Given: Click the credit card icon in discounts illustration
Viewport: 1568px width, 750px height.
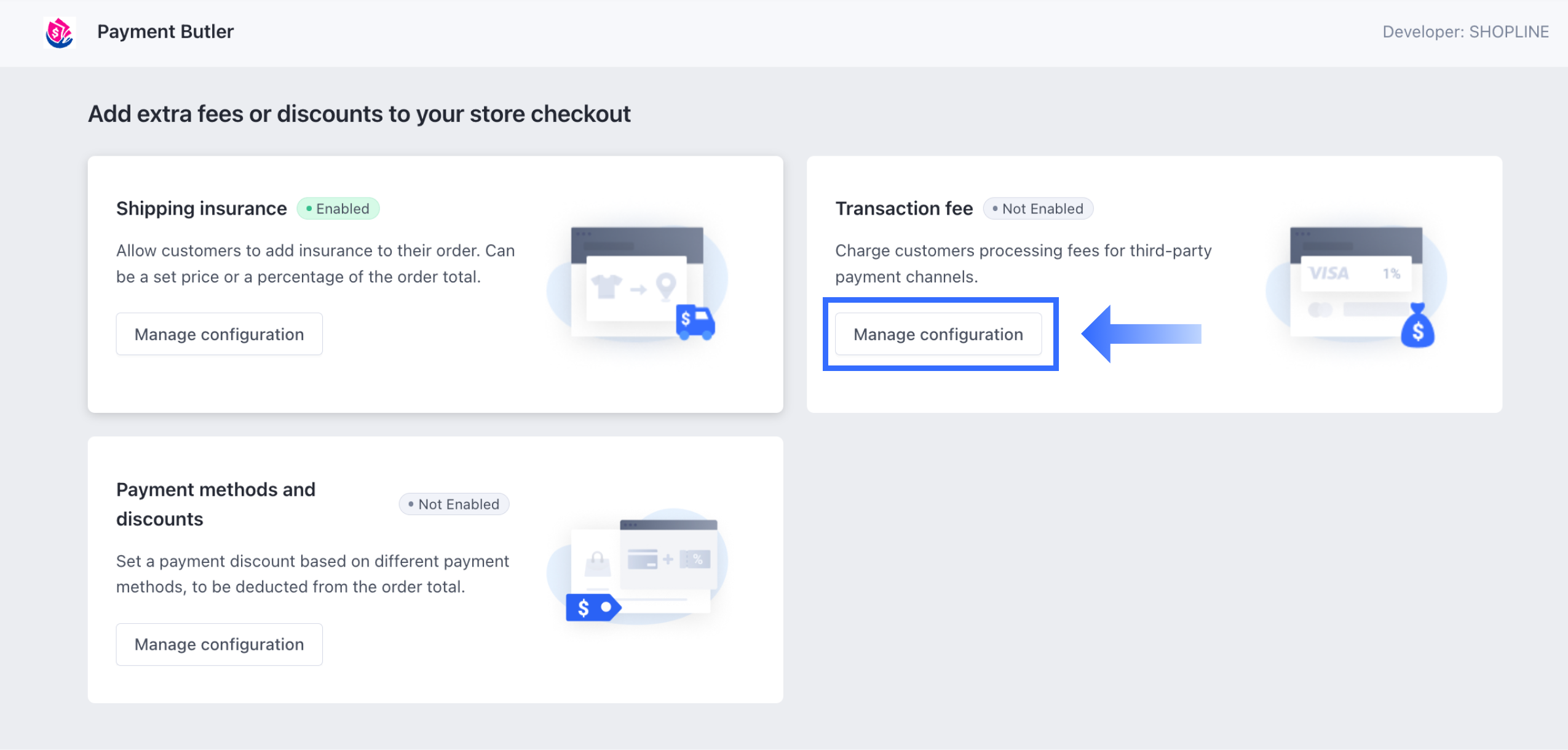Looking at the screenshot, I should click(643, 559).
